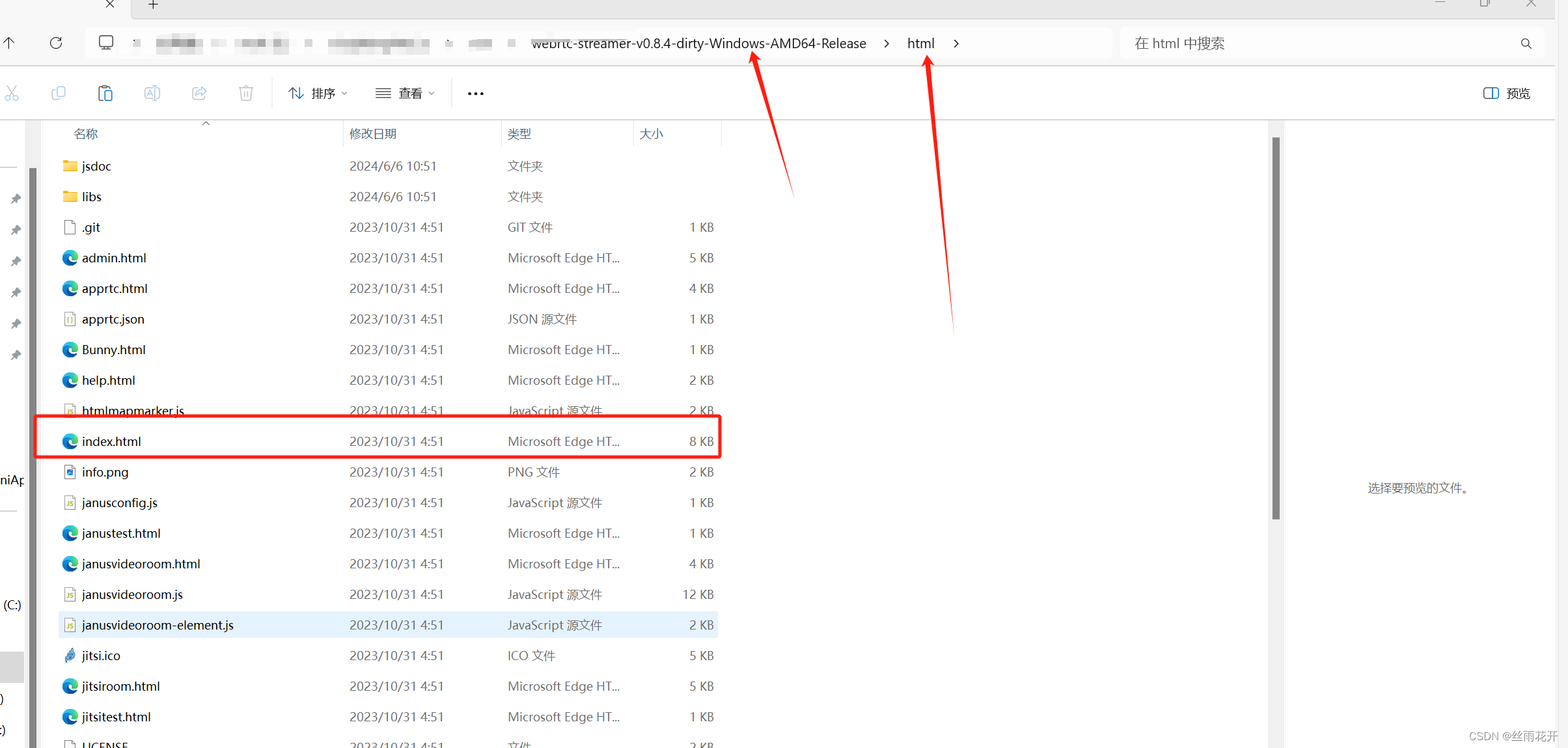Click html segment in address breadcrumb

point(920,44)
